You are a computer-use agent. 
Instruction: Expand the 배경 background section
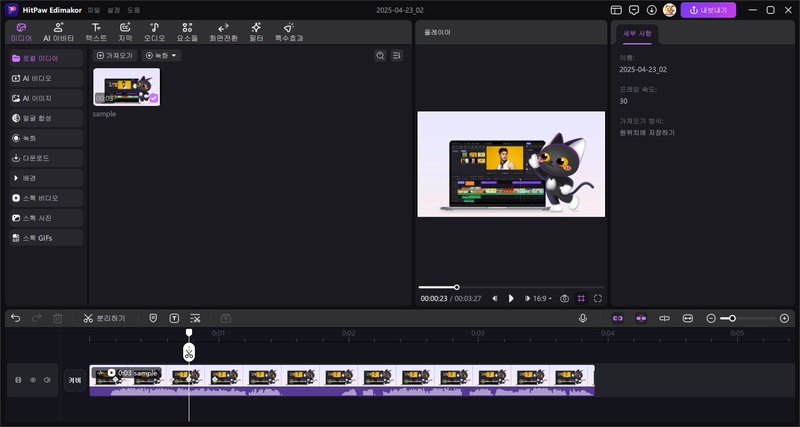point(46,178)
